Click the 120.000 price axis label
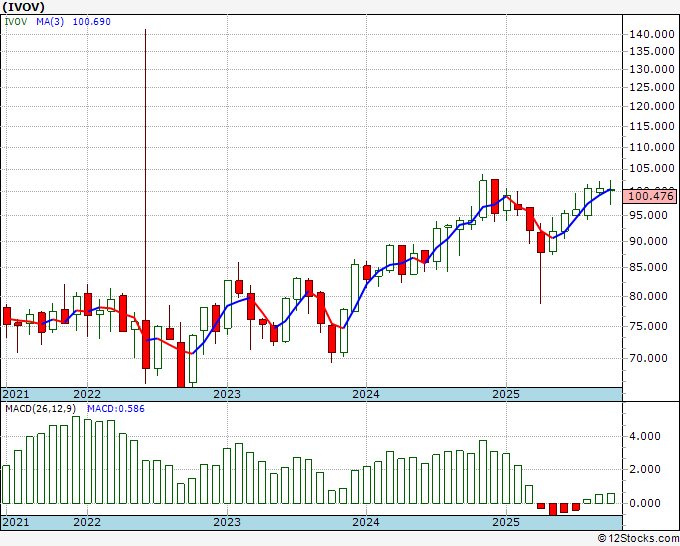The image size is (680, 546). (x=652, y=107)
